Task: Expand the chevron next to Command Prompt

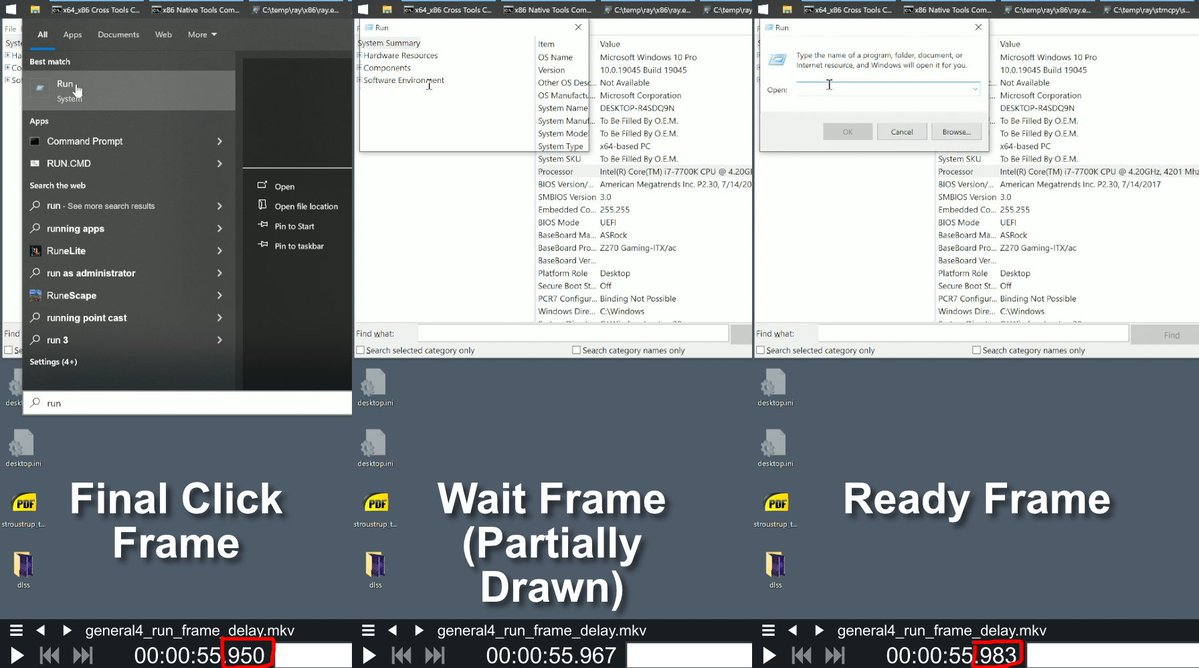Action: [x=219, y=141]
